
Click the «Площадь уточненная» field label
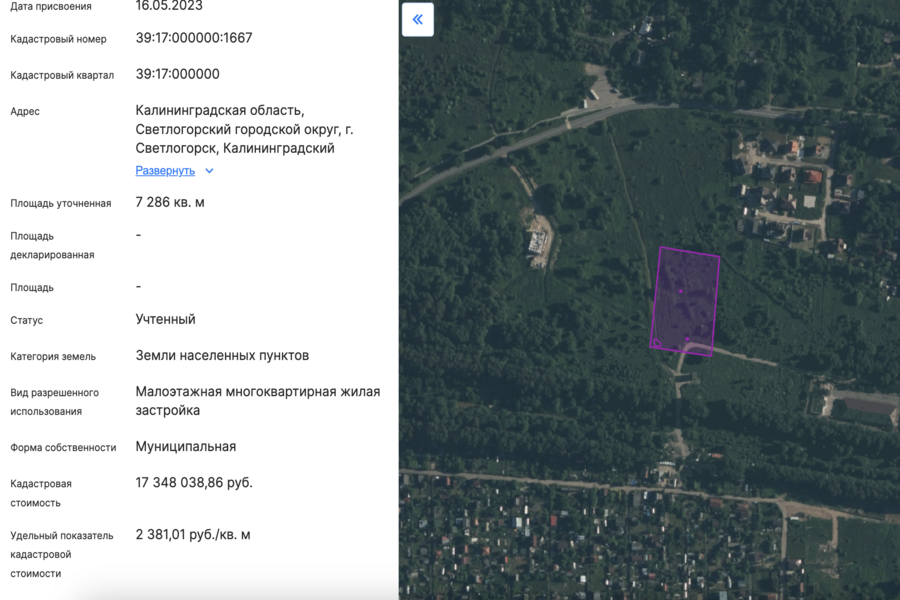click(x=61, y=203)
